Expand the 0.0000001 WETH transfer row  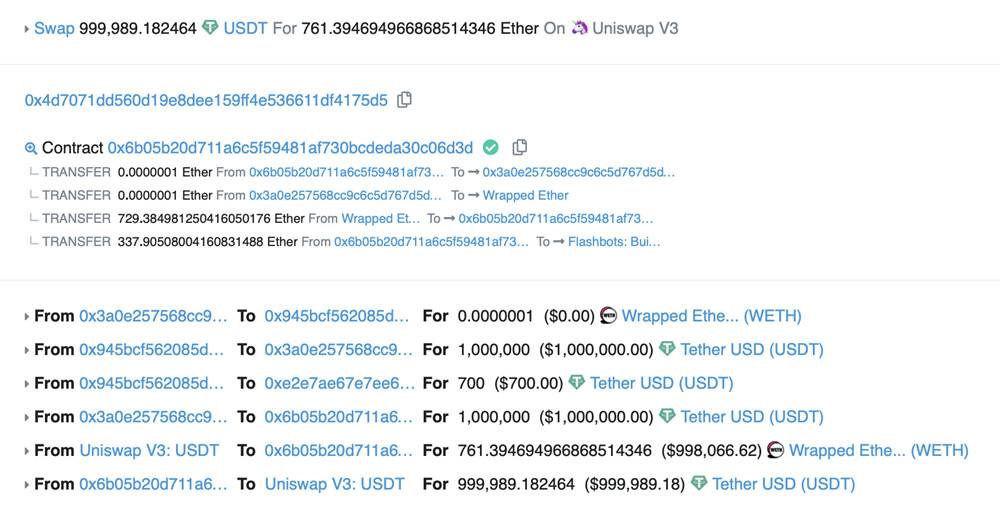(x=26, y=316)
